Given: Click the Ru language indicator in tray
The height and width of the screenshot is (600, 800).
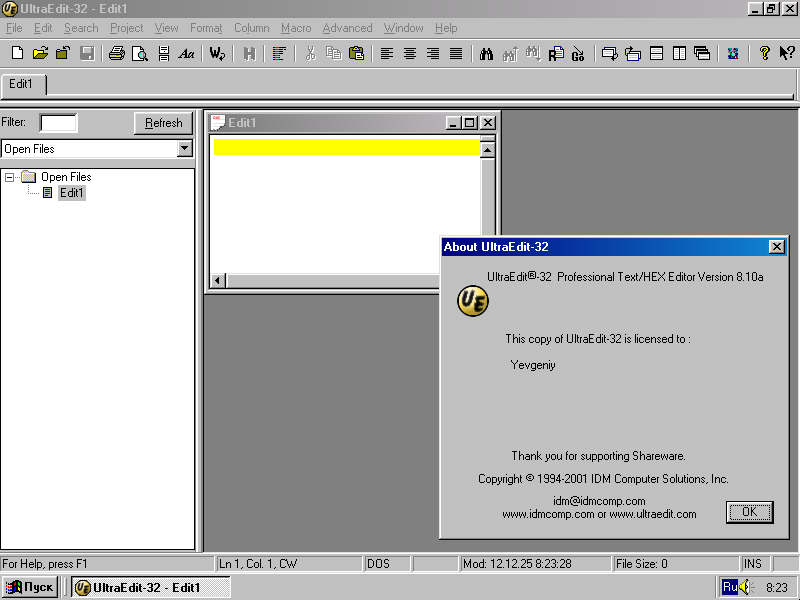Looking at the screenshot, I should point(730,587).
